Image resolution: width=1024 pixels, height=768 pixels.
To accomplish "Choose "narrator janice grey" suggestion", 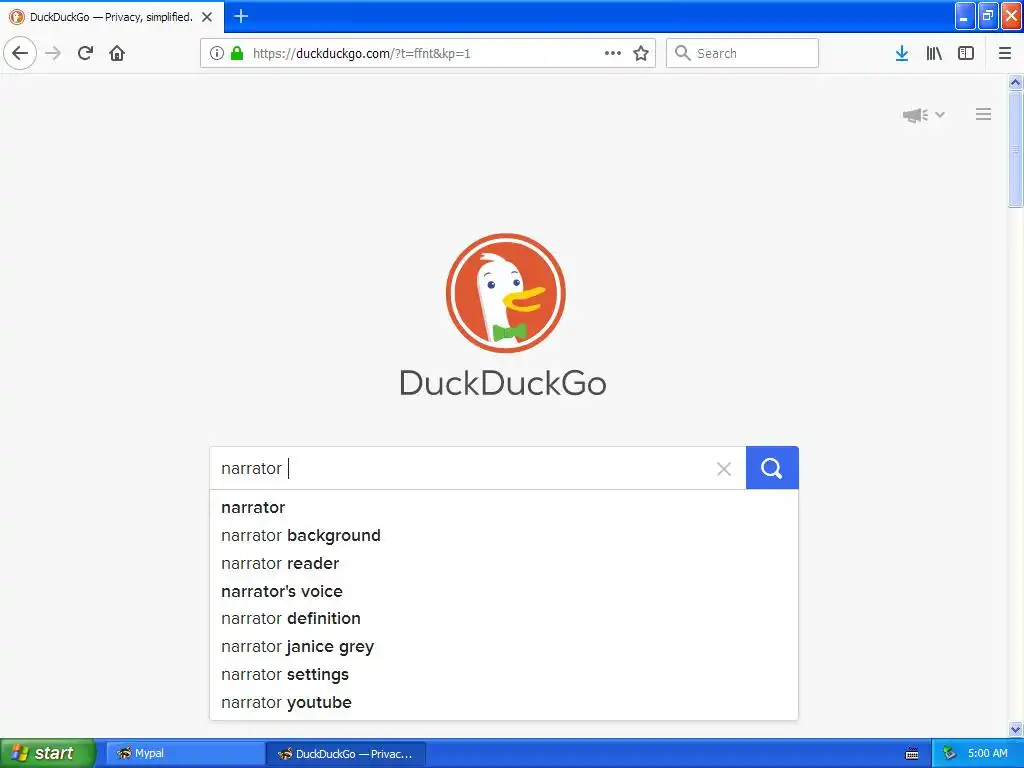I will coord(504,647).
